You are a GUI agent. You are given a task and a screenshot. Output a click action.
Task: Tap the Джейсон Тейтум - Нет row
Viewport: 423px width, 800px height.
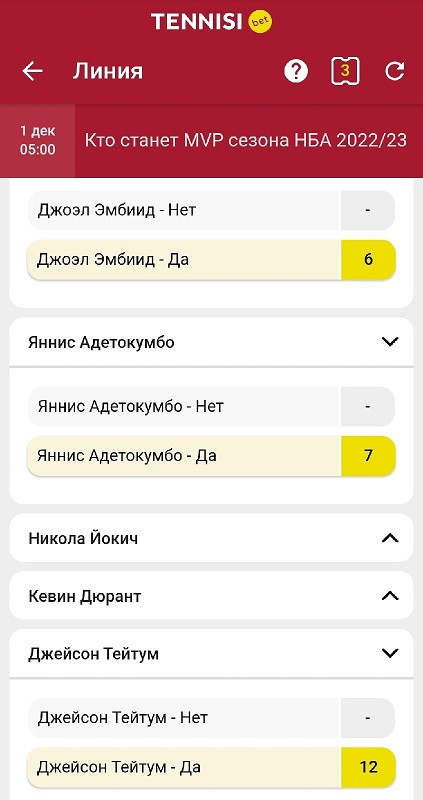tap(211, 718)
